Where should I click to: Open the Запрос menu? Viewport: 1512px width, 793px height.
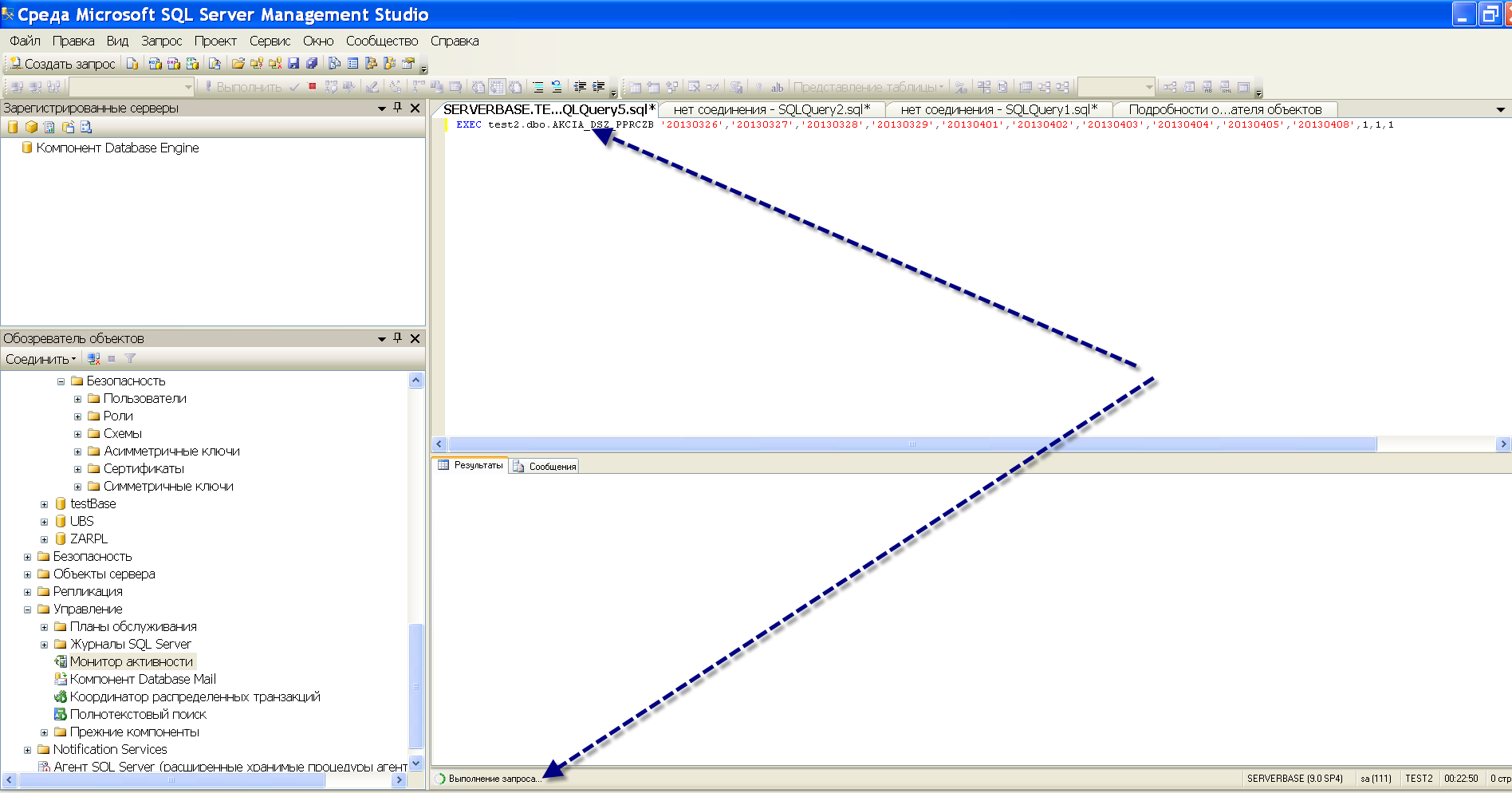(x=161, y=41)
